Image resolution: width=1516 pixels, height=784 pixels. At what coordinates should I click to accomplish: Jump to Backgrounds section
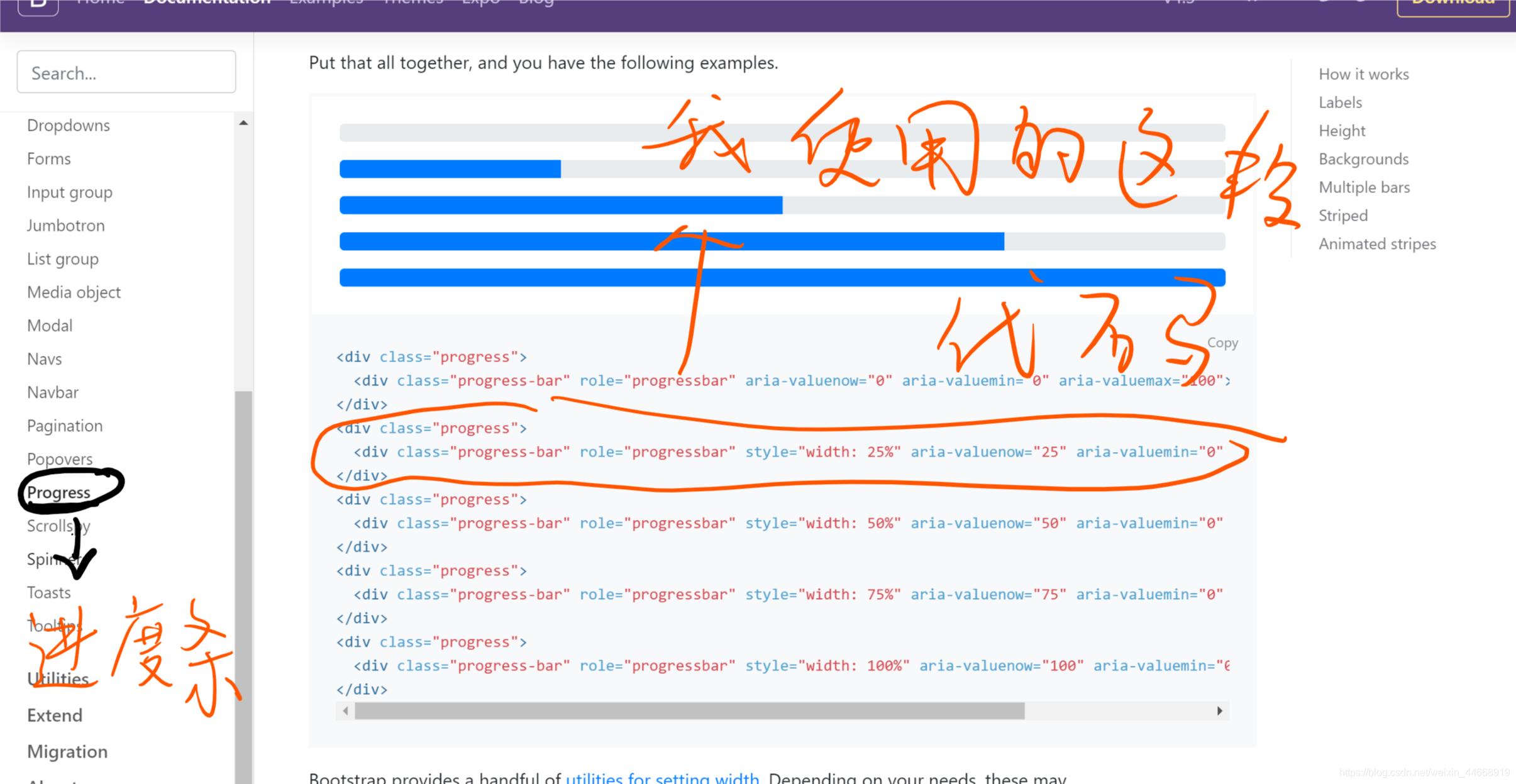pyautogui.click(x=1364, y=158)
